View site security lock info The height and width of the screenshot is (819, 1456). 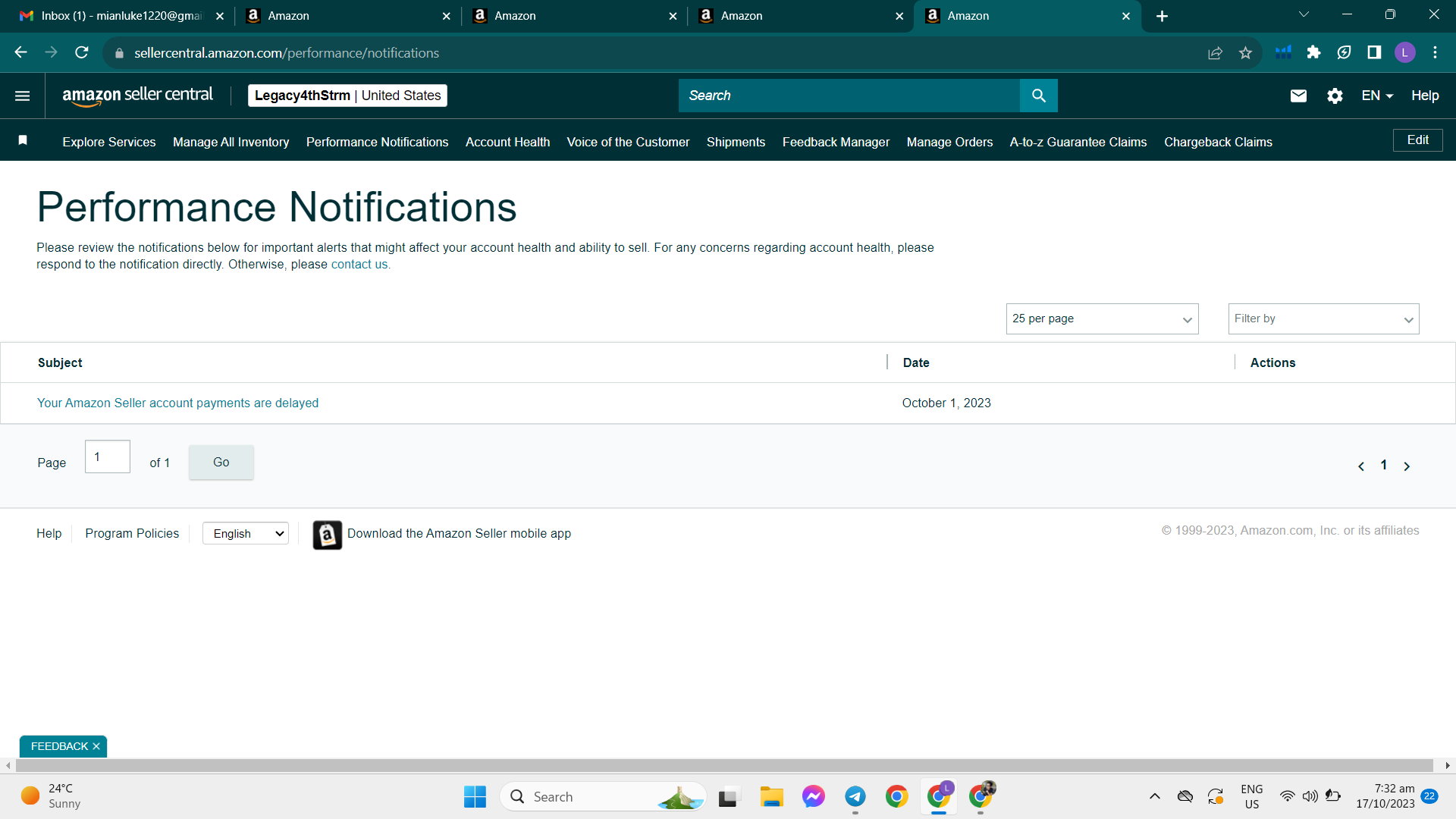click(119, 53)
